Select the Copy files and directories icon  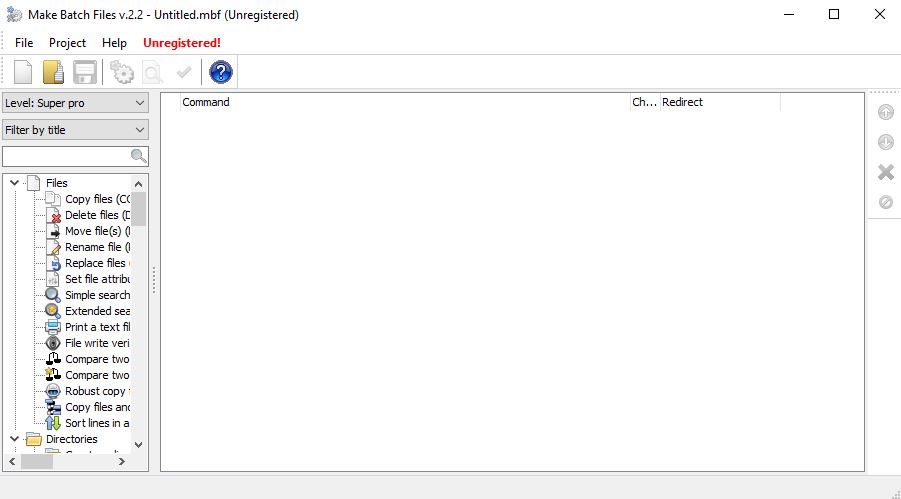coord(53,407)
